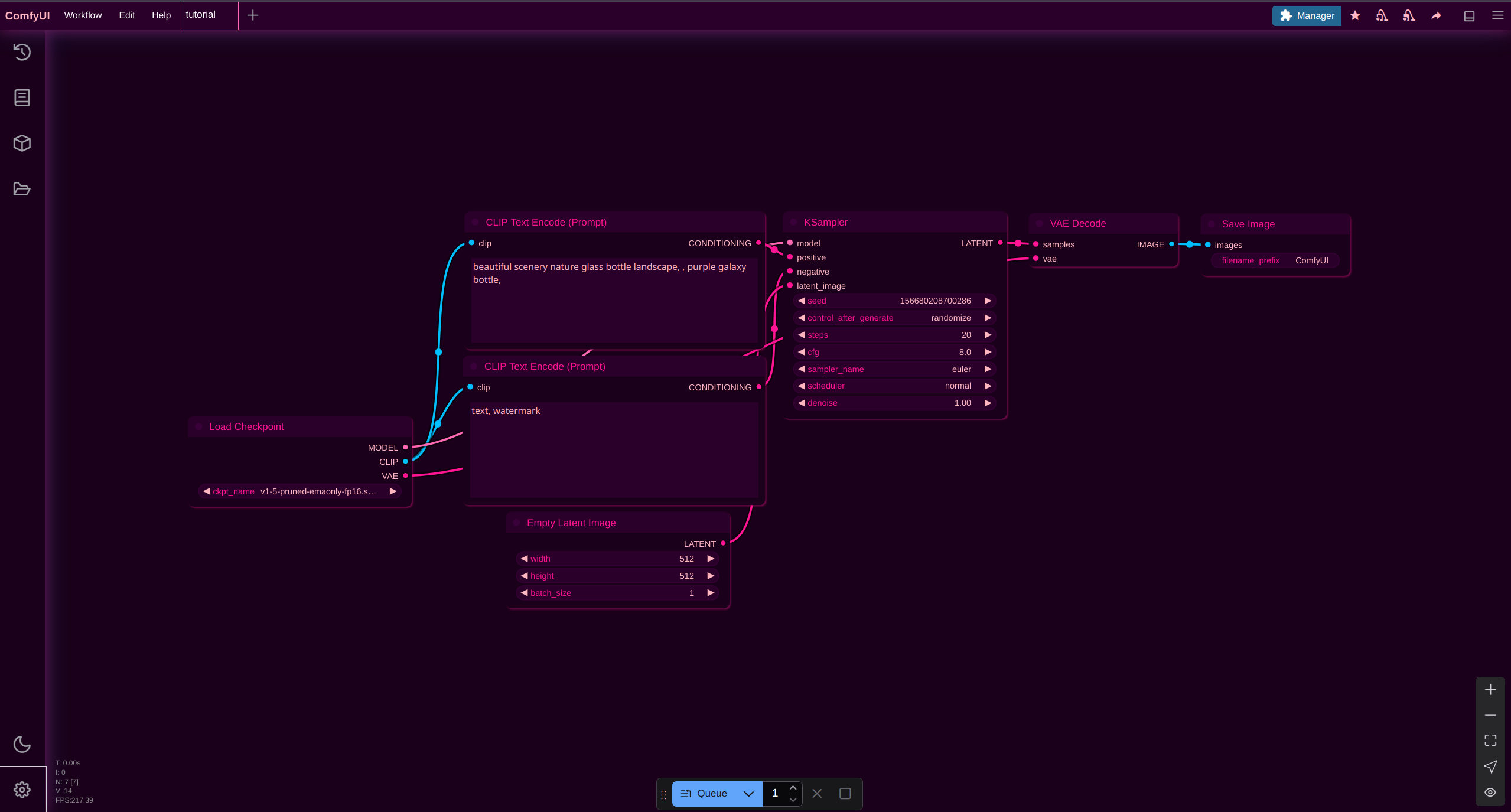Screen dimensions: 1511x812
Task: Open the model library icon
Action: pyautogui.click(x=22, y=143)
